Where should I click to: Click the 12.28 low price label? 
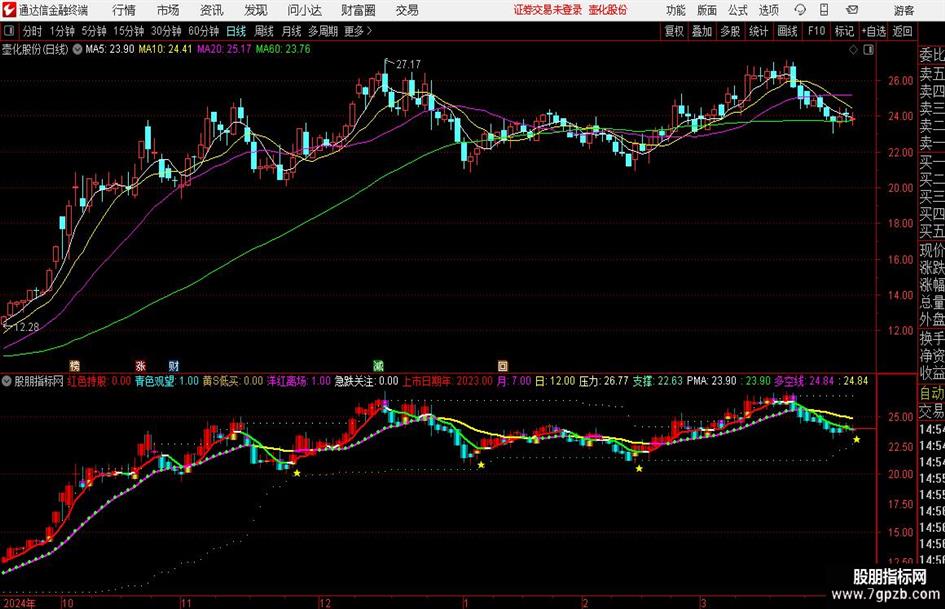click(x=26, y=327)
